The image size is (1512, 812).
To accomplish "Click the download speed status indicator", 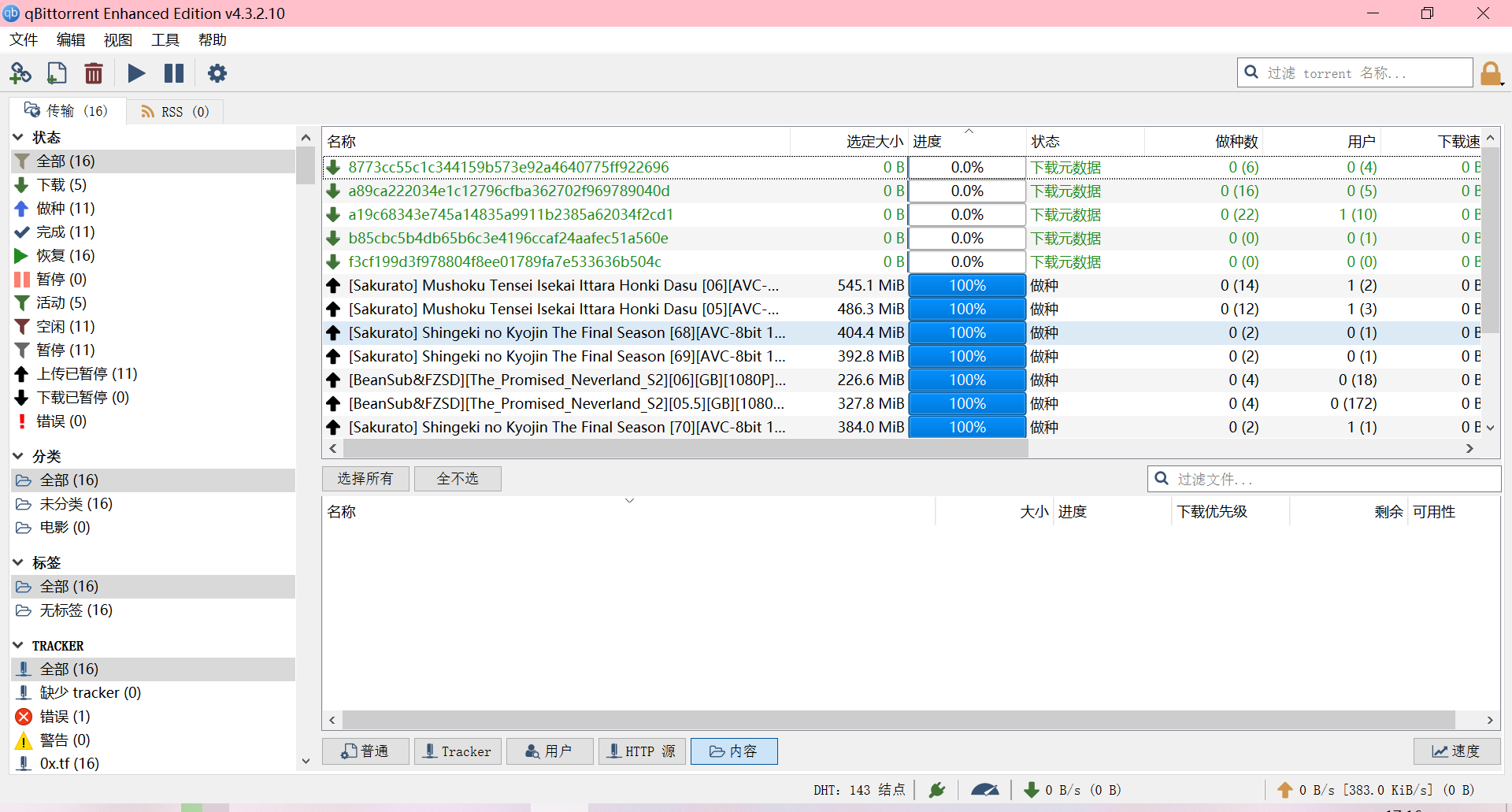I will (x=1073, y=790).
